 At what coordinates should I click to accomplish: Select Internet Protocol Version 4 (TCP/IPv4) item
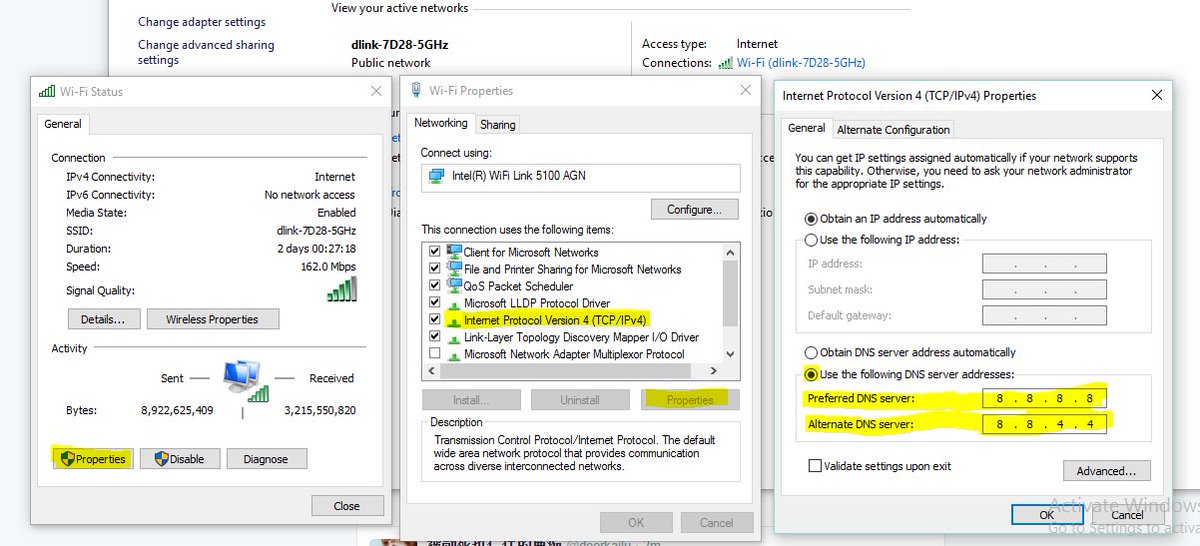(x=556, y=320)
